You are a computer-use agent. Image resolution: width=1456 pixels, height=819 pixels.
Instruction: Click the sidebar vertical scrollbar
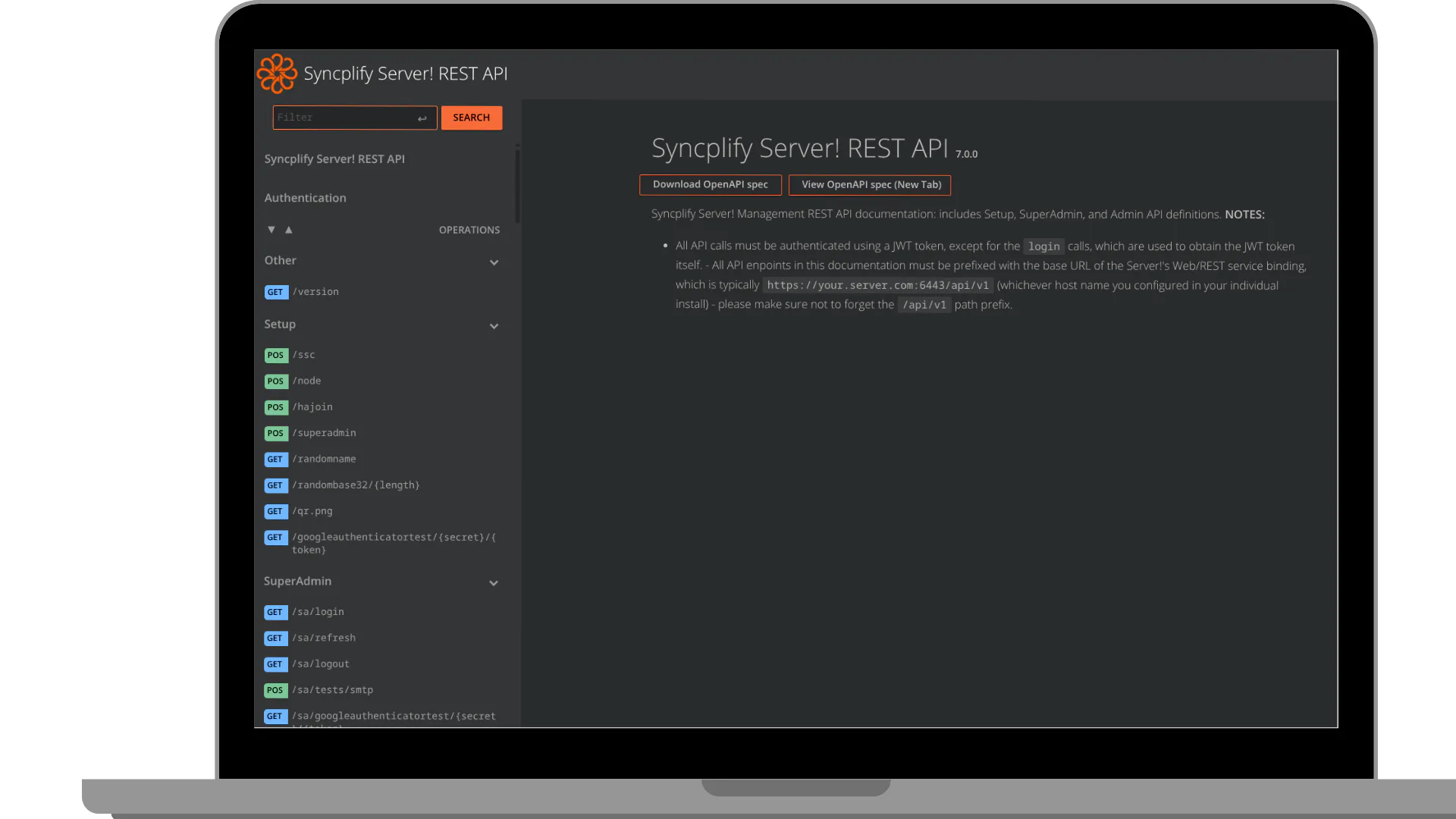[x=517, y=186]
